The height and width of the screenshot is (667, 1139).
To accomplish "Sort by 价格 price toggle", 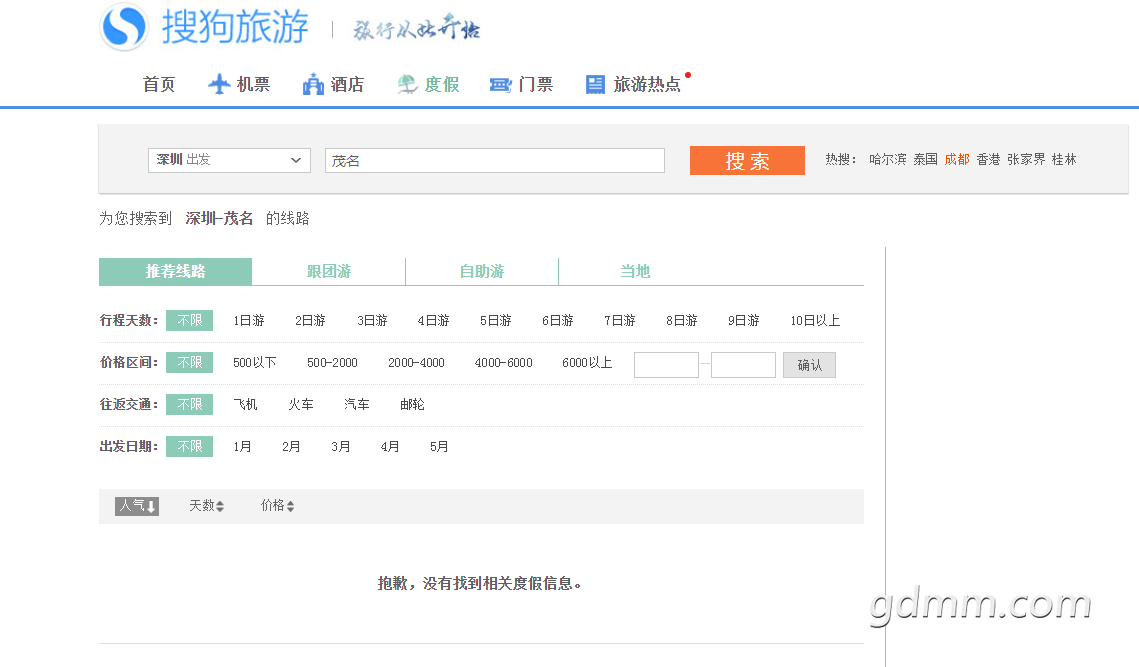I will click(x=277, y=506).
